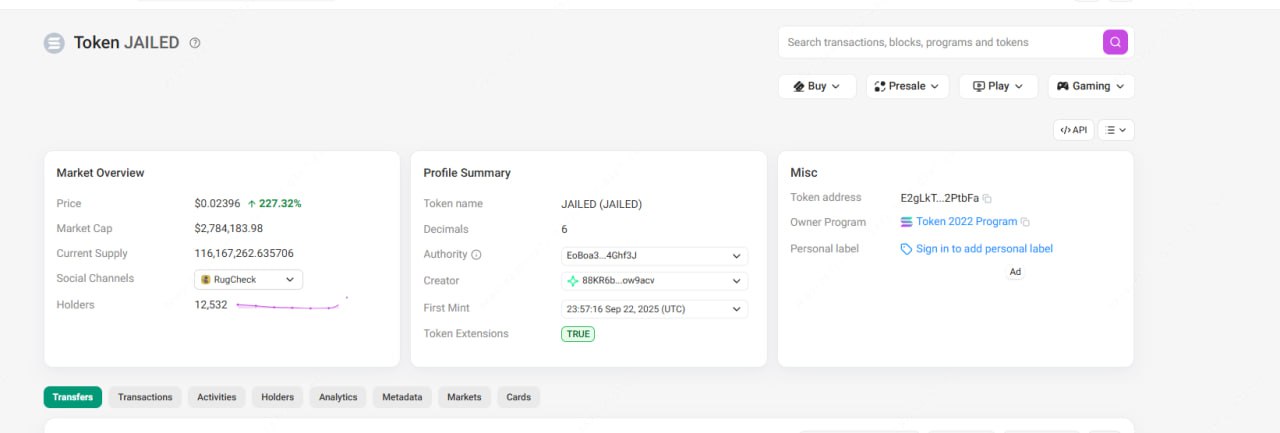Click the purple search magnifier button
Image resolution: width=1280 pixels, height=433 pixels.
[x=1115, y=42]
